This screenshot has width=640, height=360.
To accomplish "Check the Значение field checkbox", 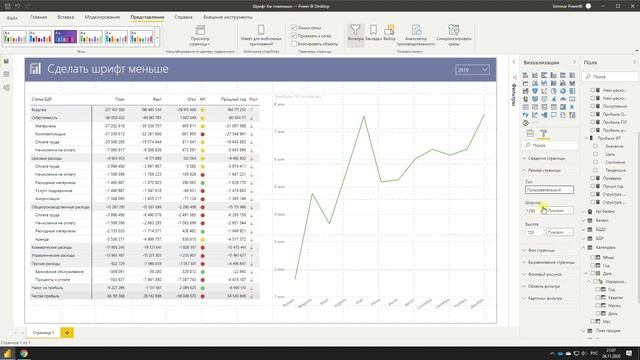I will coord(596,146).
